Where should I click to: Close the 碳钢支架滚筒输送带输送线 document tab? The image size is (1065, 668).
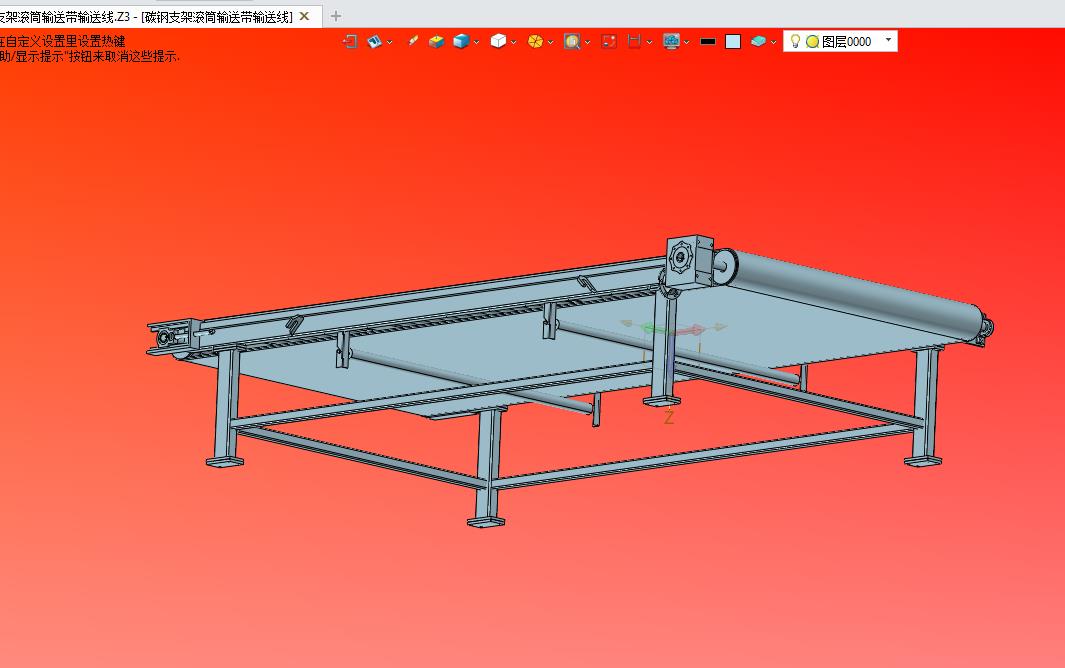pos(305,16)
